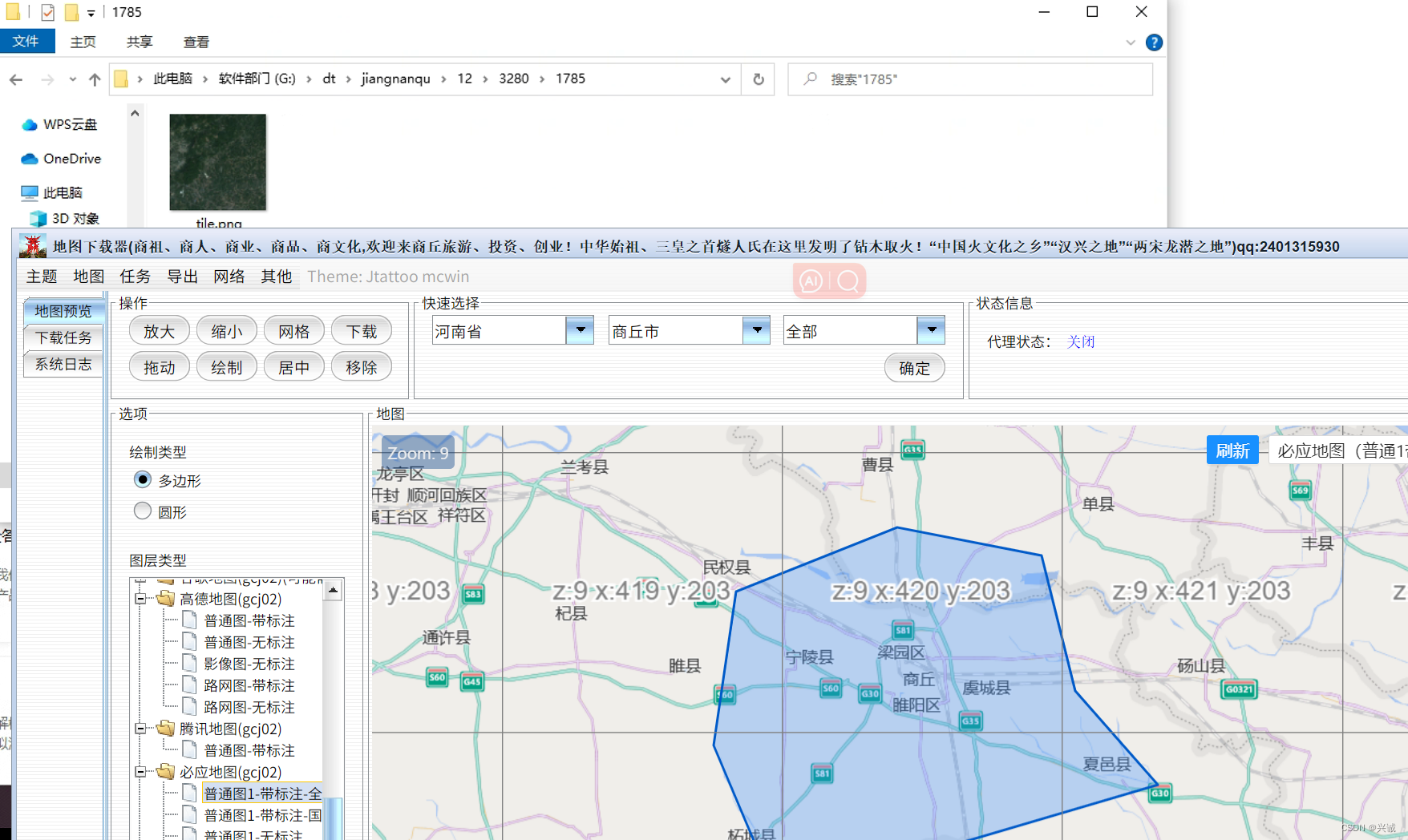Open the 查看 ribbon tab in Explorer
1408x840 pixels.
pos(196,42)
